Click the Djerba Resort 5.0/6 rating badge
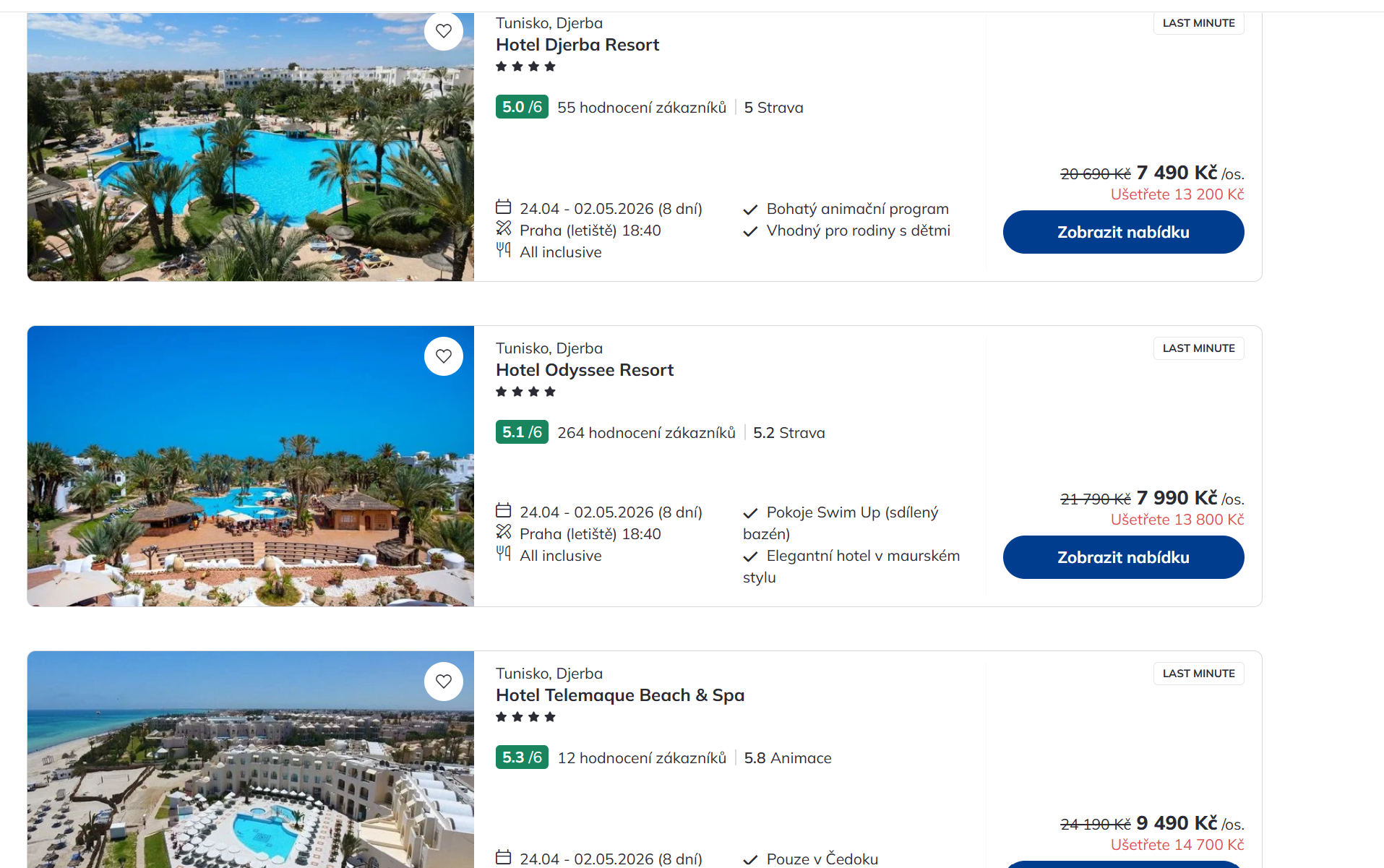 point(522,107)
